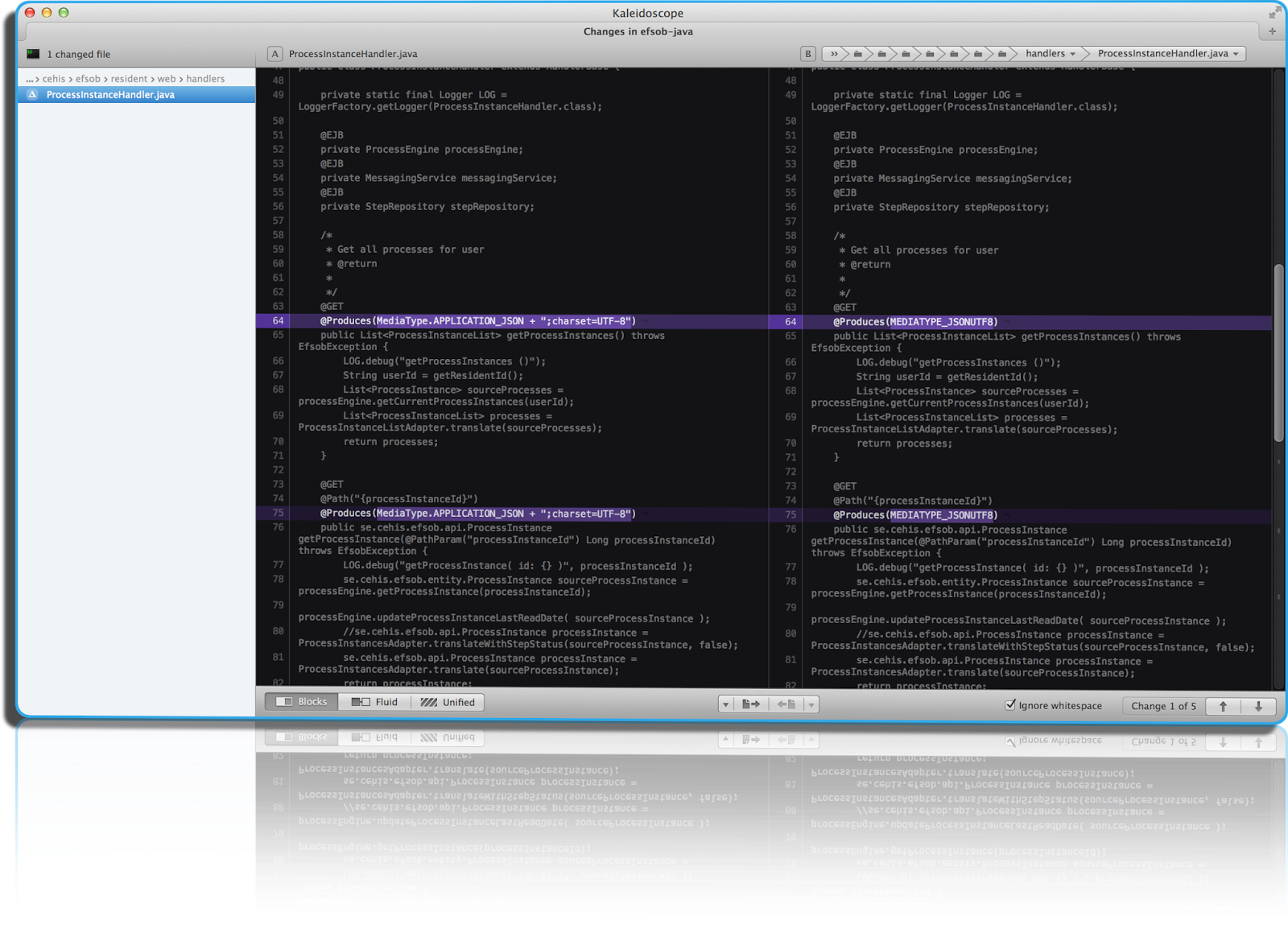Click the vertical scrollbar thumb of diff
The height and width of the screenshot is (933, 1288).
(x=1278, y=353)
